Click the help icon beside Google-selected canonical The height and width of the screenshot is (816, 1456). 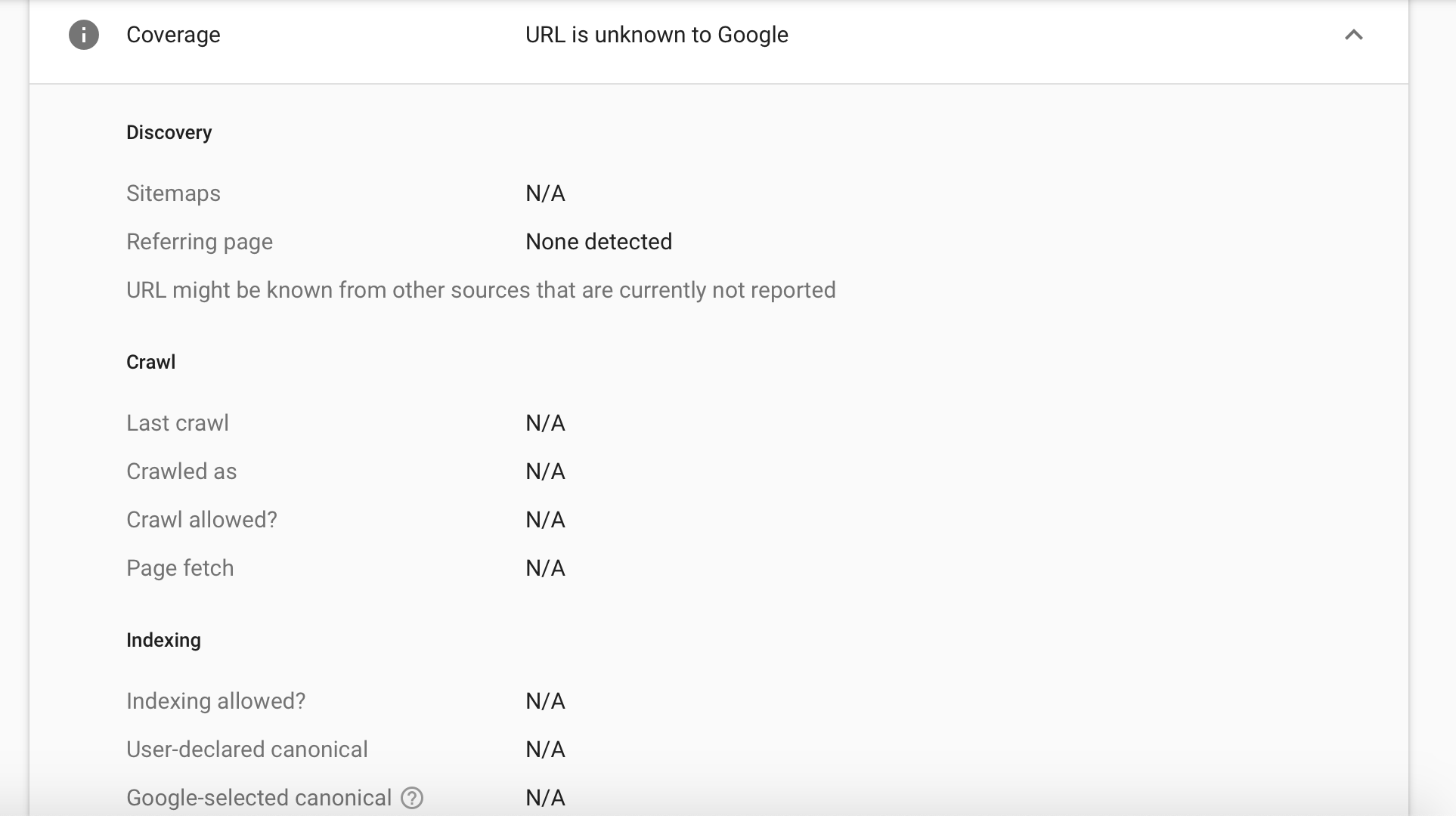(412, 798)
